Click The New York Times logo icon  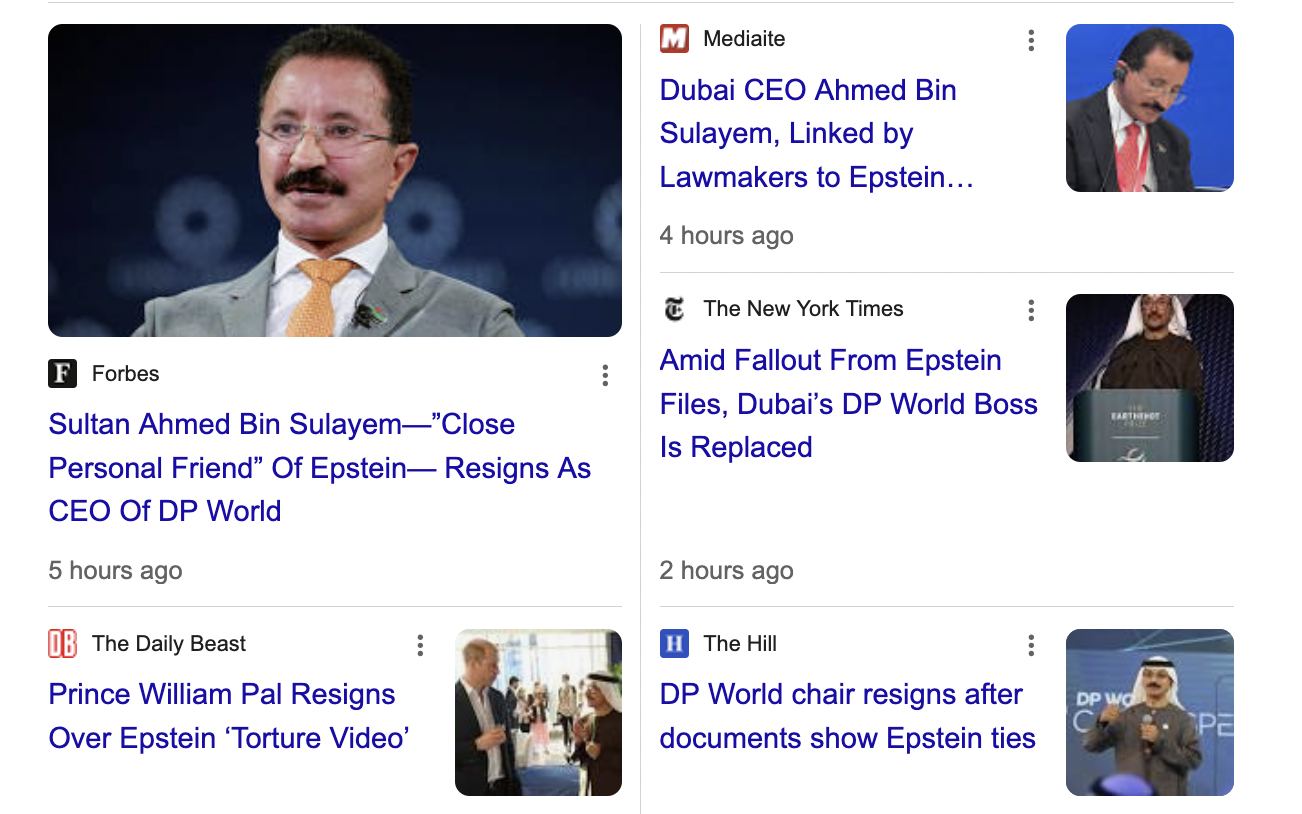coord(674,309)
